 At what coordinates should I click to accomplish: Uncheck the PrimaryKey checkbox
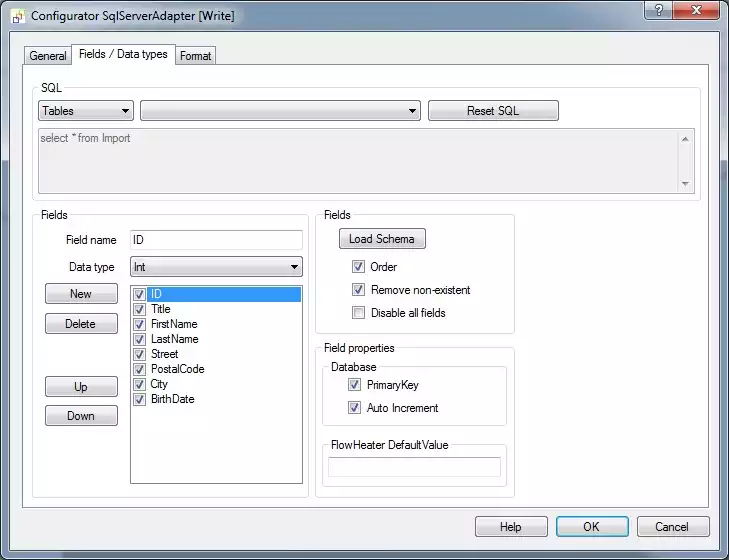point(354,385)
